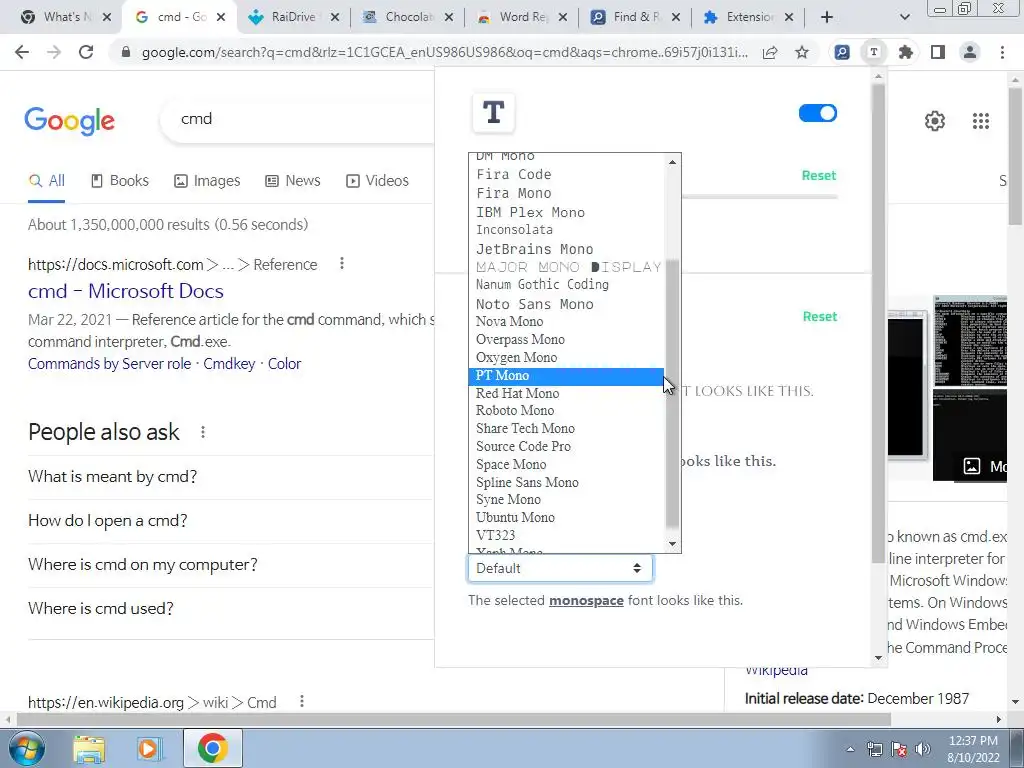The image size is (1024, 768).
Task: Open the Find & Replace extension icon
Action: pos(842,52)
